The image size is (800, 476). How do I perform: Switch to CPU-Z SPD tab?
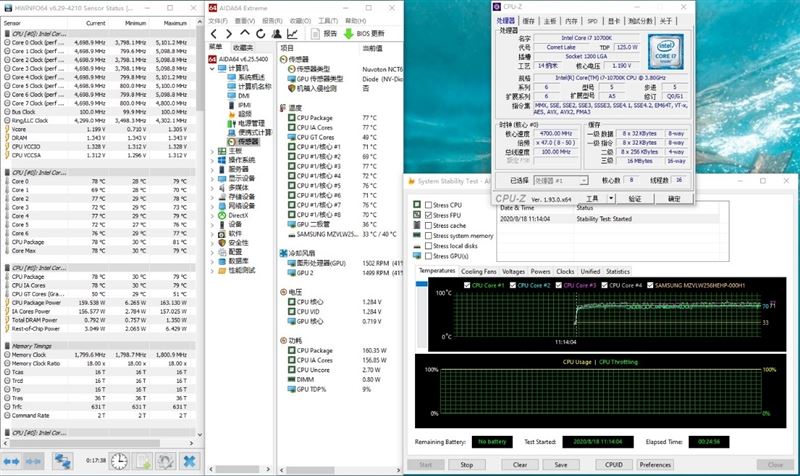[592, 21]
